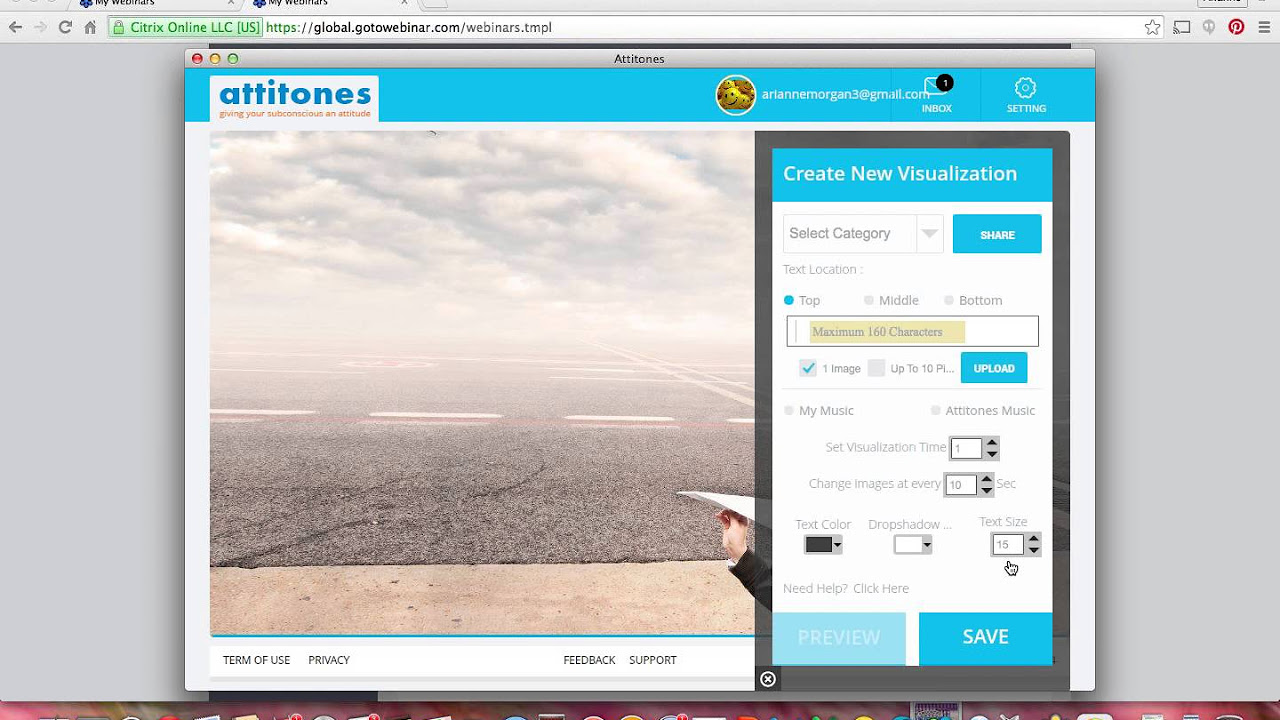Screen dimensions: 1280x720
Task: Open the Select Category dropdown
Action: [863, 233]
